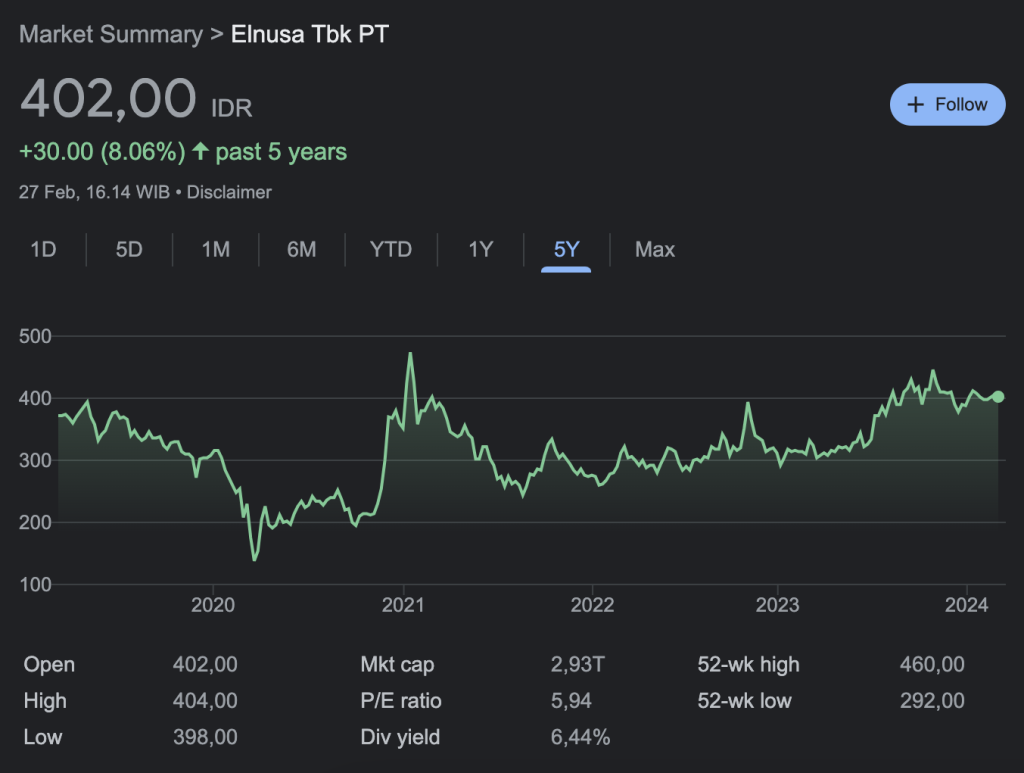Switch to the 1D time range
The image size is (1024, 773).
[43, 250]
